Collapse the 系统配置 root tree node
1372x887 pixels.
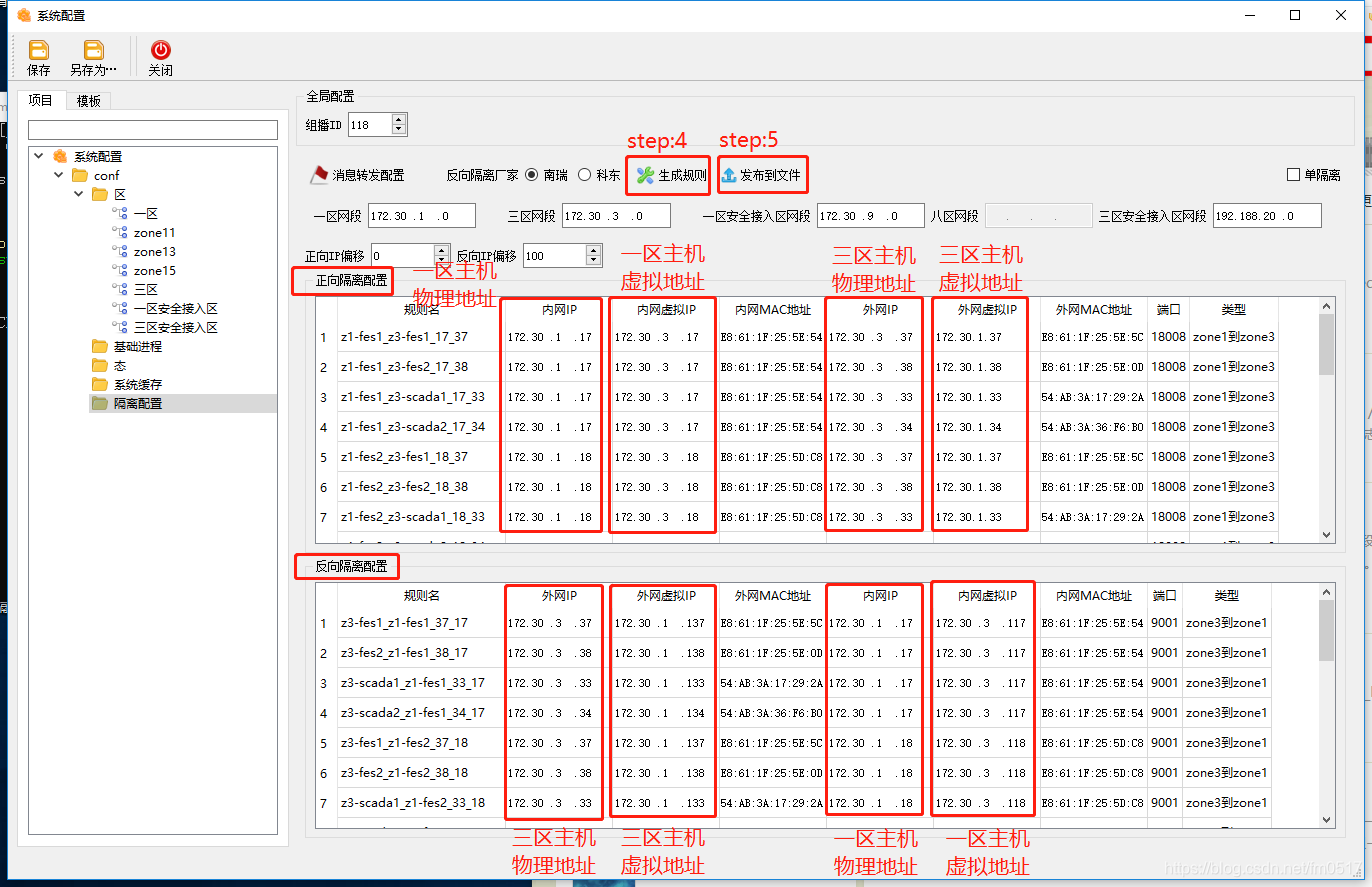38,156
